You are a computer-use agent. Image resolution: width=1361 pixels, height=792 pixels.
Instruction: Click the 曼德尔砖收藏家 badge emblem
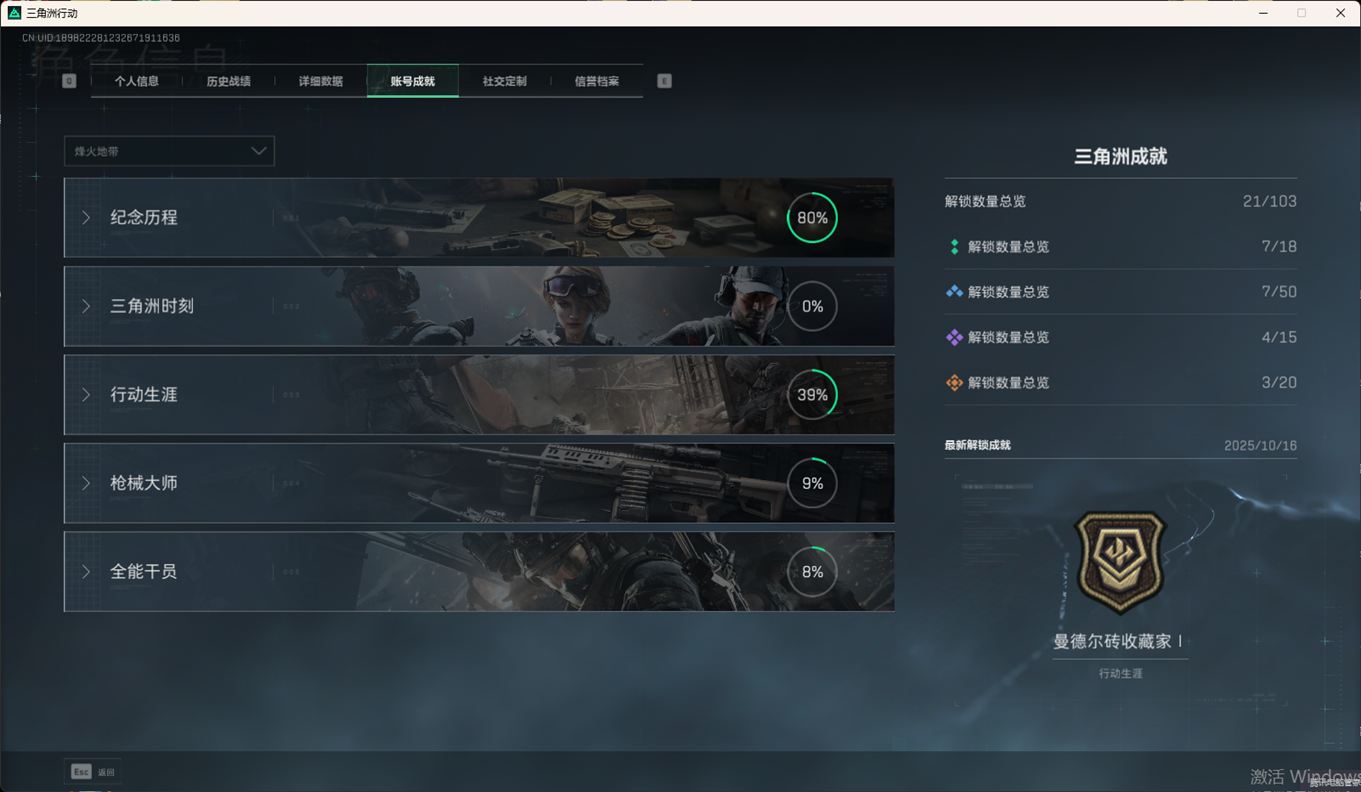1120,561
